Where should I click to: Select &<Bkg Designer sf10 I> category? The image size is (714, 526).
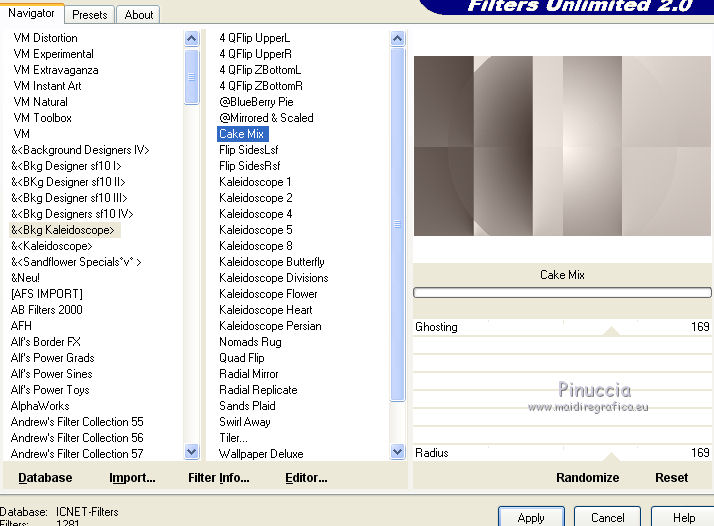[x=66, y=166]
